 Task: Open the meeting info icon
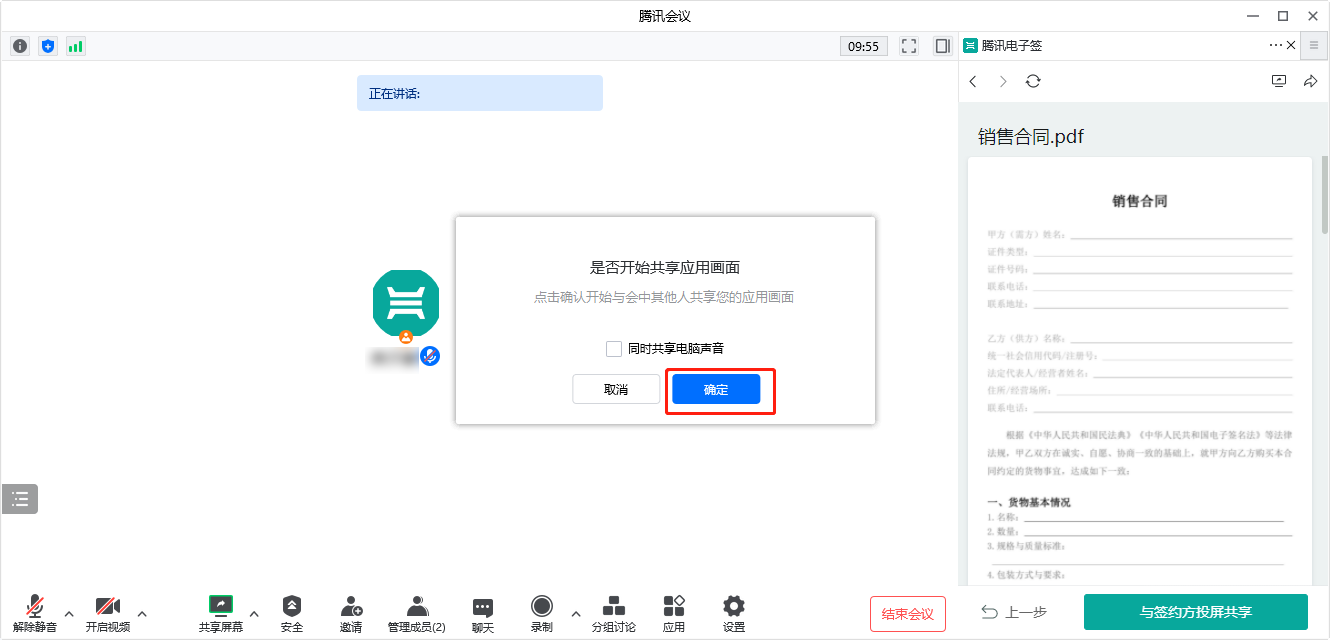20,46
